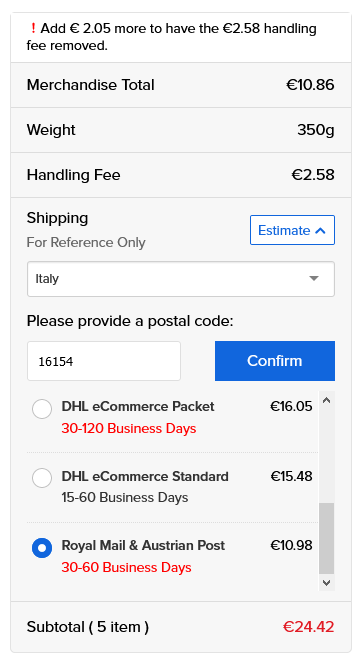Viewport: 362px width, 662px height.
Task: Click the scrollbar down arrow
Action: 326,583
